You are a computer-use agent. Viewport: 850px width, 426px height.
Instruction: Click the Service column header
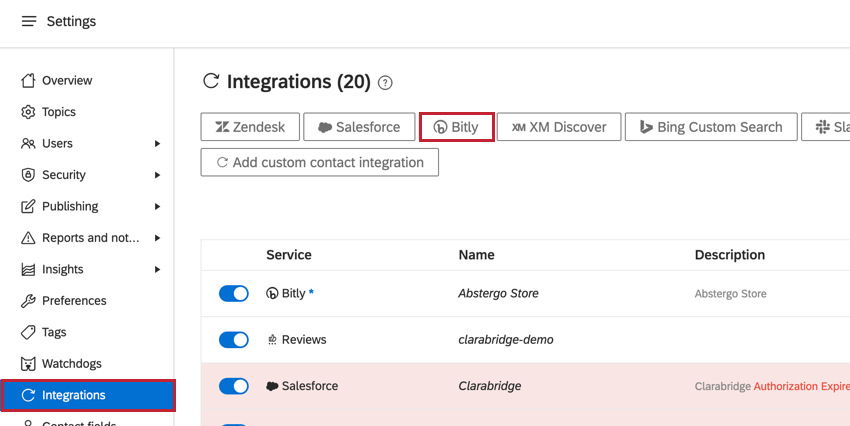tap(289, 255)
